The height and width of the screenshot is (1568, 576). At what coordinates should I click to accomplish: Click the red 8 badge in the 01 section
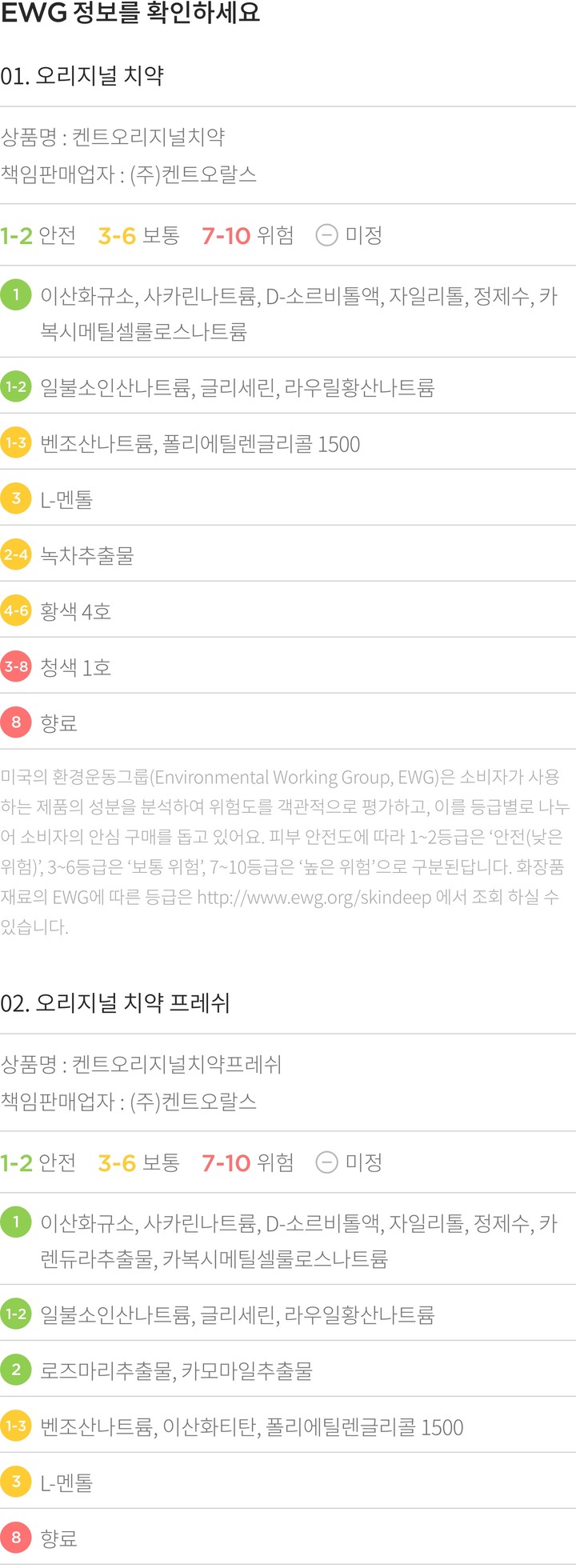[16, 722]
